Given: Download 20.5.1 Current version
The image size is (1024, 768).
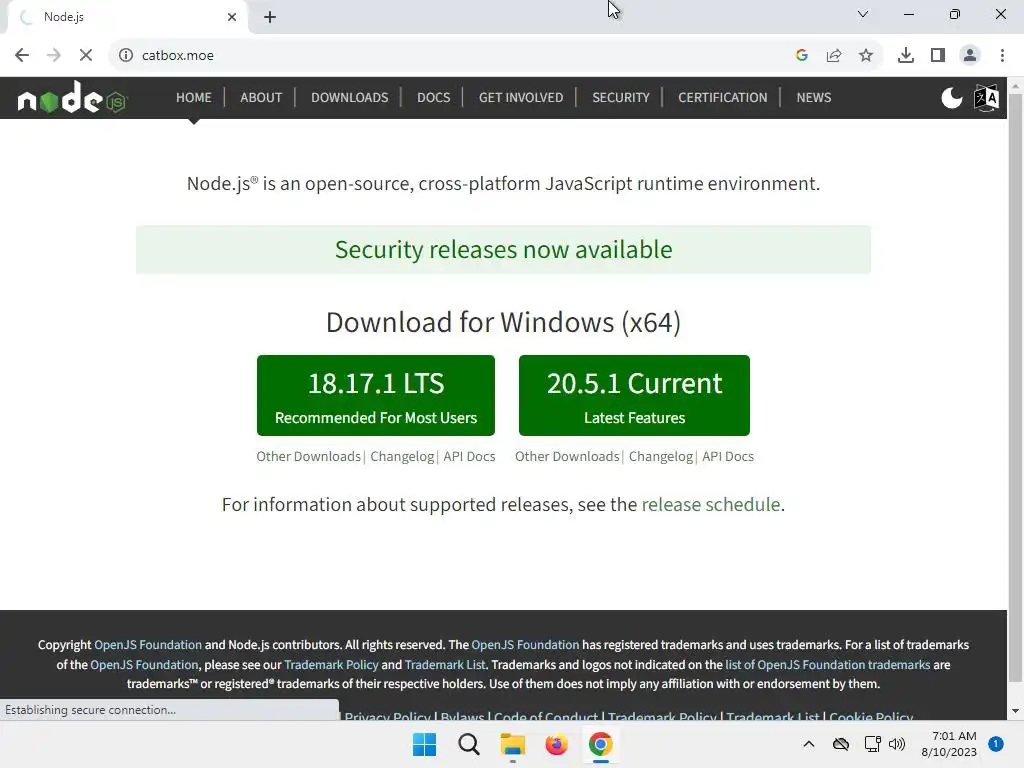Looking at the screenshot, I should click(x=634, y=395).
